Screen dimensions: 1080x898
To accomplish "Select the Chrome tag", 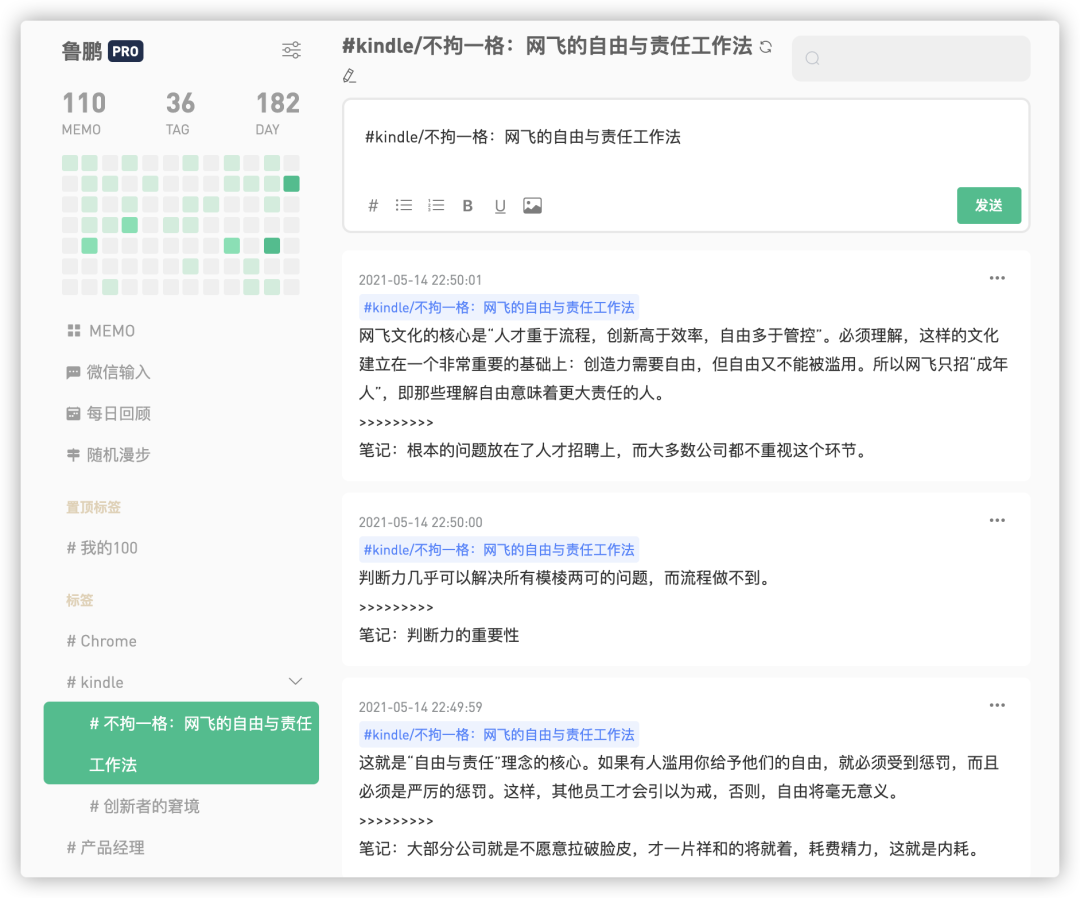I will pyautogui.click(x=101, y=641).
